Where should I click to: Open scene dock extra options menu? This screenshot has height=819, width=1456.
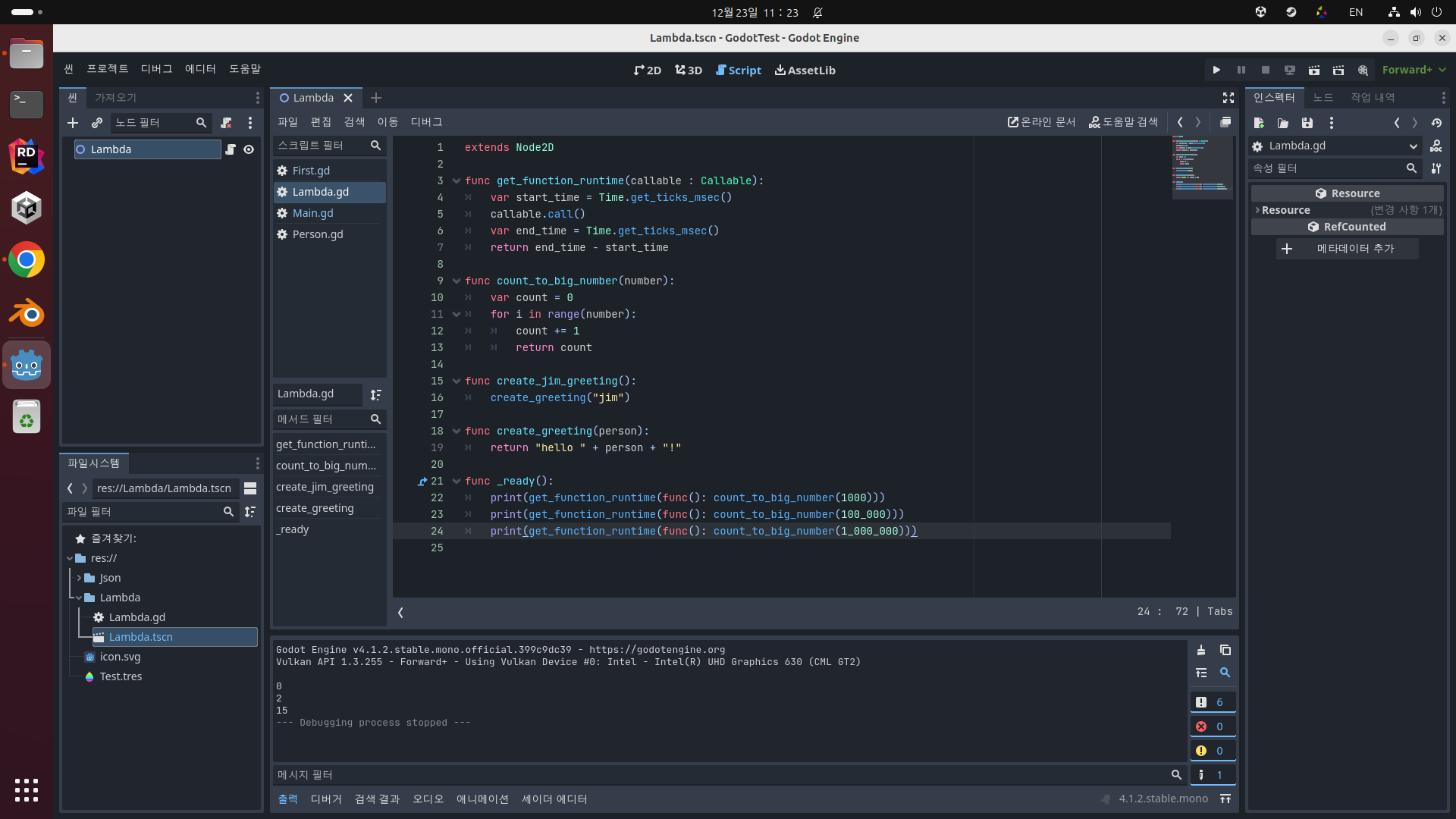(x=250, y=123)
